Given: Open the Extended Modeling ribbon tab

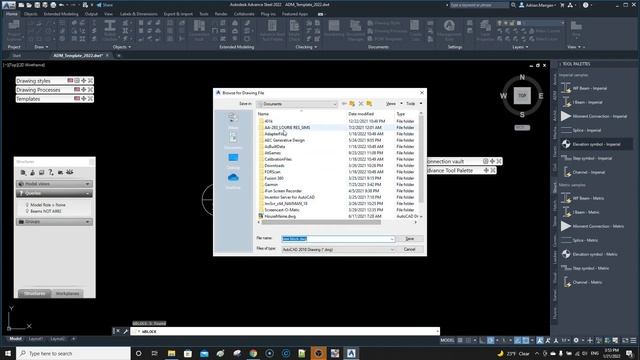Looking at the screenshot, I should pyautogui.click(x=61, y=14).
